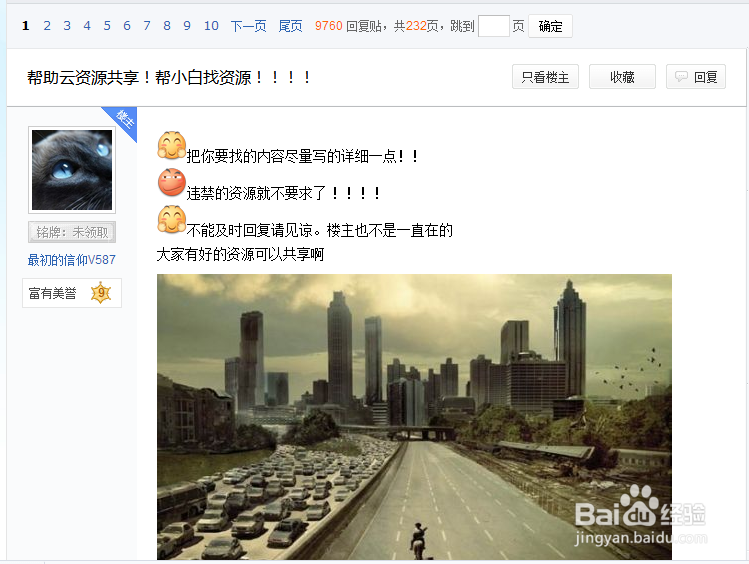The height and width of the screenshot is (564, 749).
Task: Click the 9760 reply count text
Action: point(329,26)
